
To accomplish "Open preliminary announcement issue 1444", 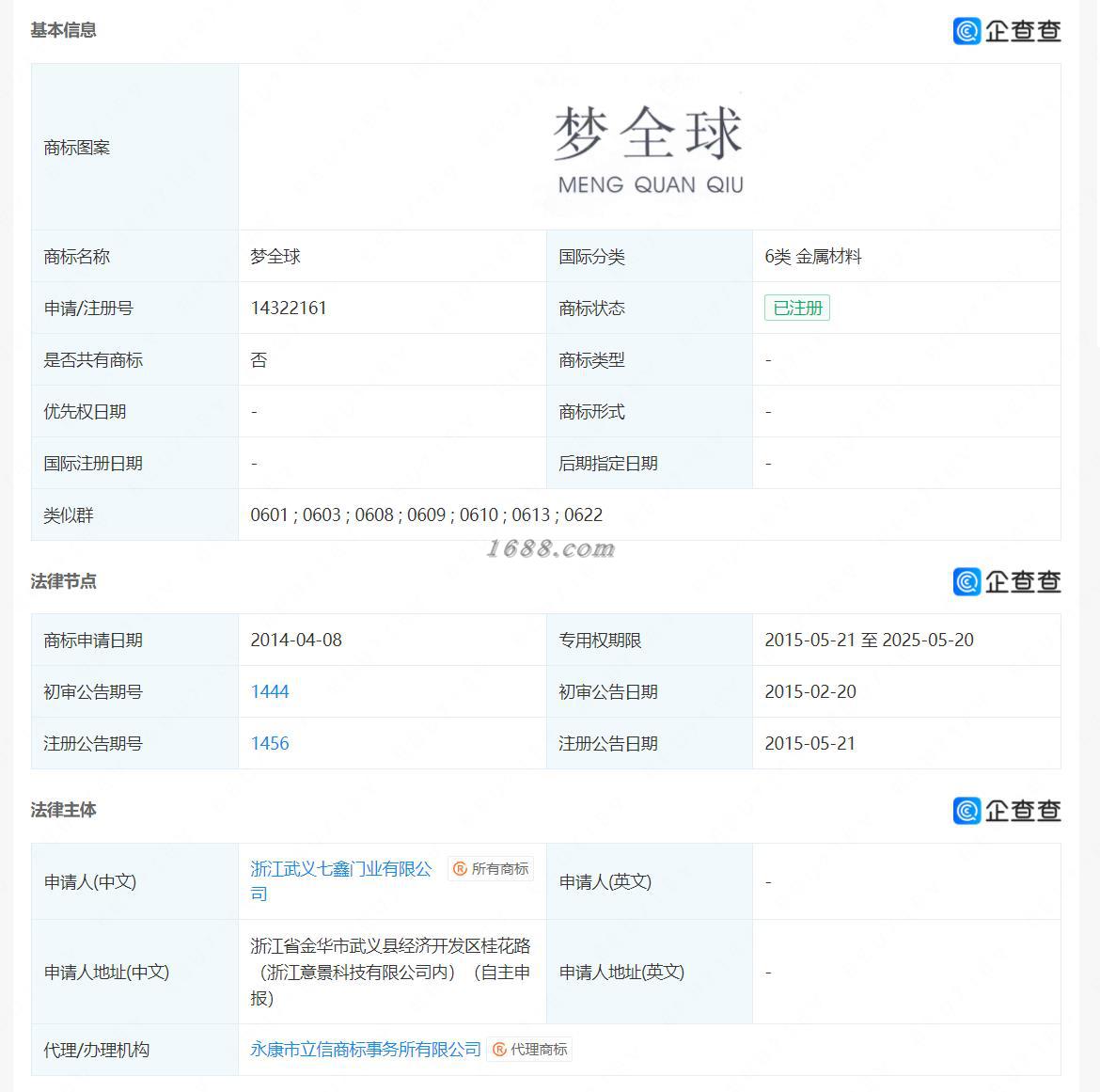I will (270, 691).
